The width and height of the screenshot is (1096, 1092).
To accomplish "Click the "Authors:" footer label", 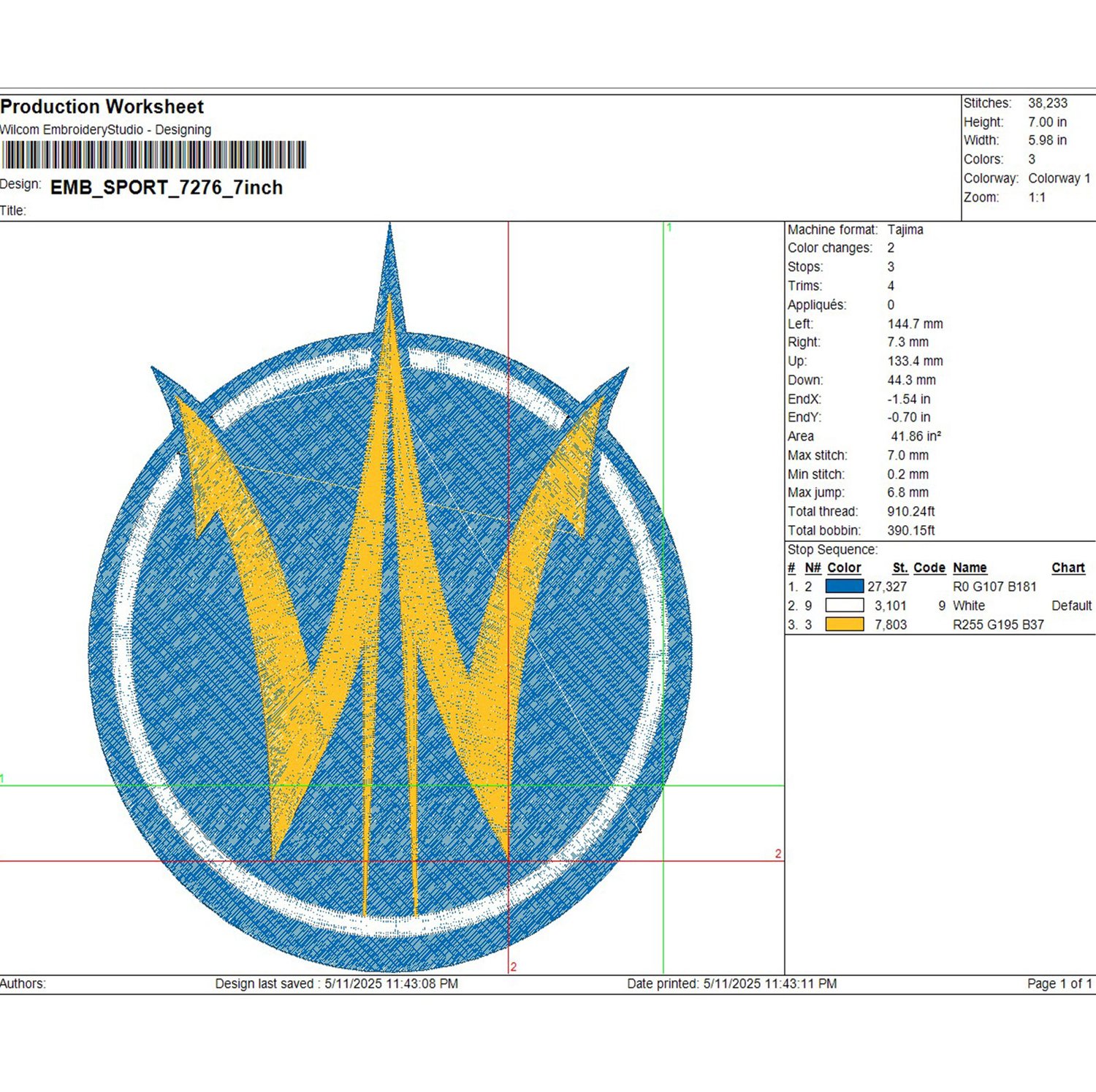I will (23, 984).
